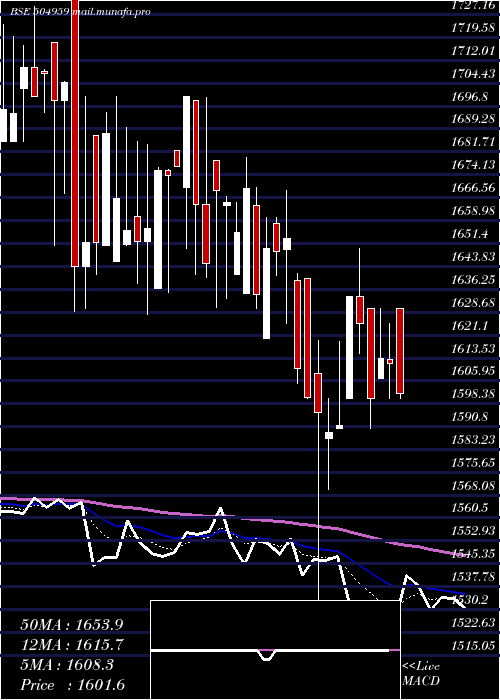Click the 1651.4 price axis label
The image size is (500, 700).
469,233
